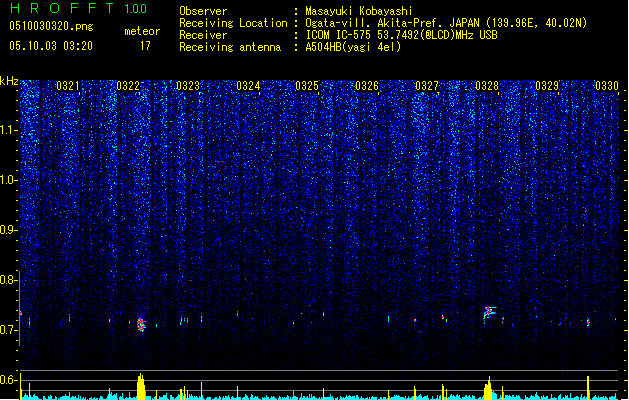This screenshot has width=629, height=400.
Task: Click the 0.7 frequency axis label
Action: coord(8,330)
